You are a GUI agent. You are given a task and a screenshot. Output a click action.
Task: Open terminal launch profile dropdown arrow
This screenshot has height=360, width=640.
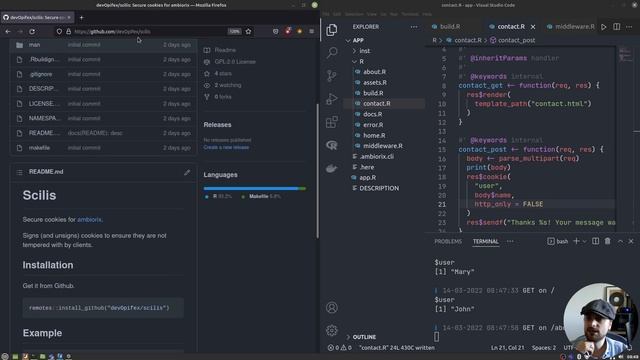pos(584,241)
